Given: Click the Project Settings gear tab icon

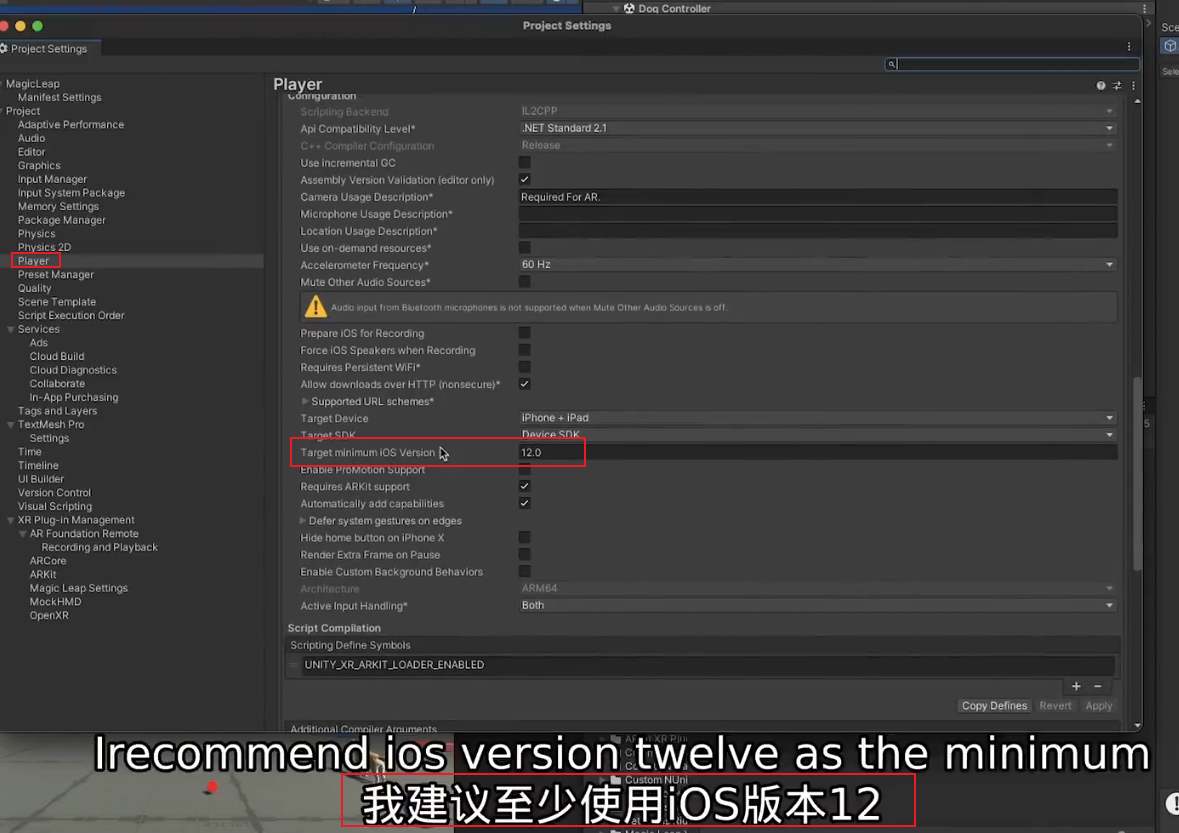Looking at the screenshot, I should [4, 49].
